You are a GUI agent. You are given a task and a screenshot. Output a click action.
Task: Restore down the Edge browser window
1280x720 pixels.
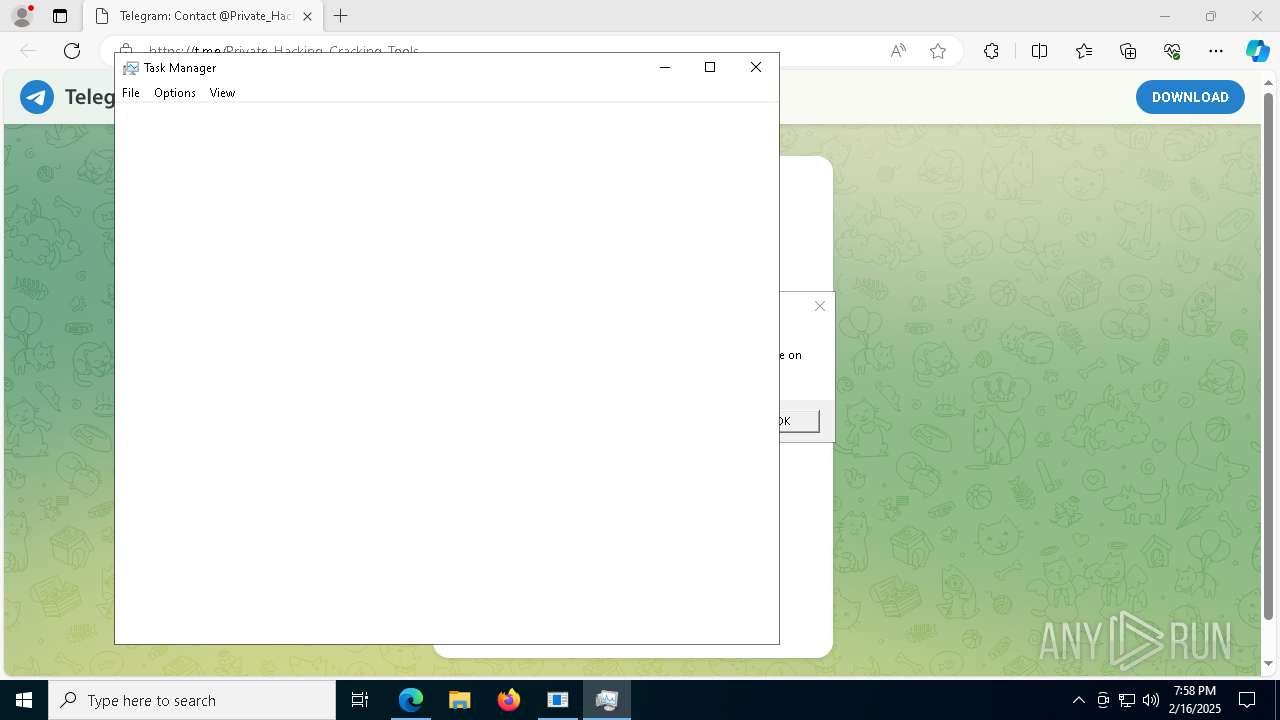click(x=1211, y=16)
